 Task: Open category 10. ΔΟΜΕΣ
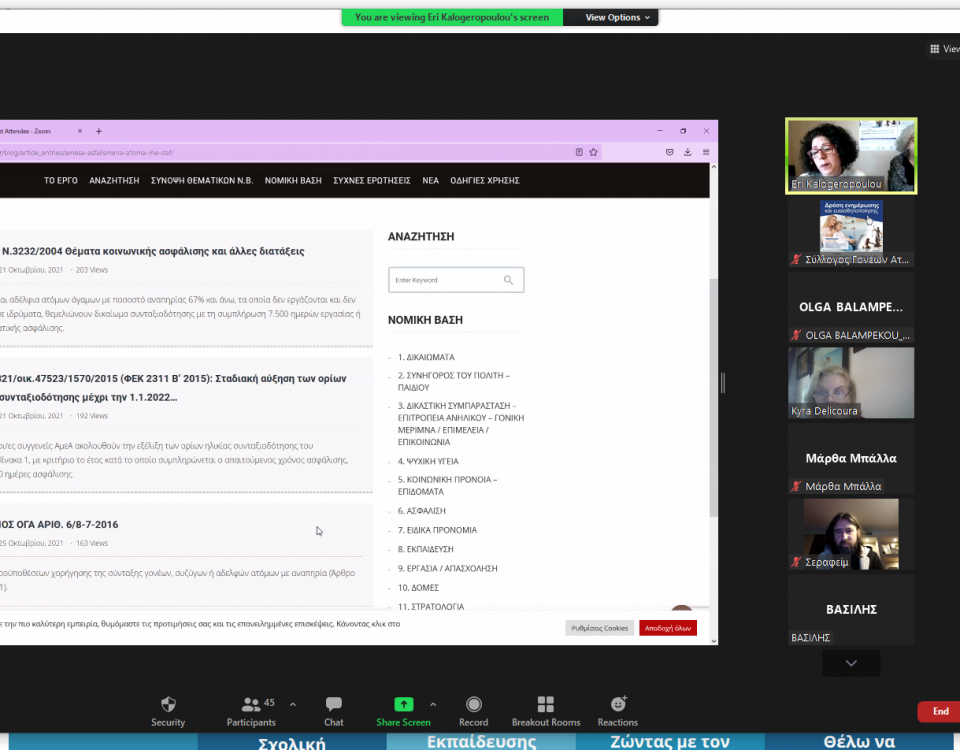[418, 588]
